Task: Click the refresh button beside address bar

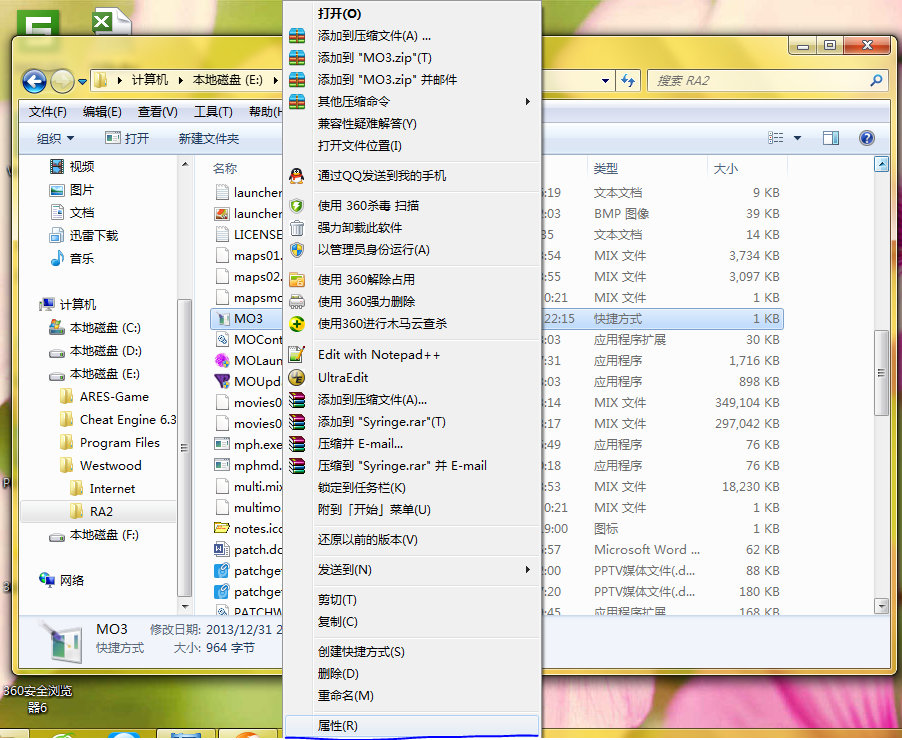Action: click(x=628, y=81)
